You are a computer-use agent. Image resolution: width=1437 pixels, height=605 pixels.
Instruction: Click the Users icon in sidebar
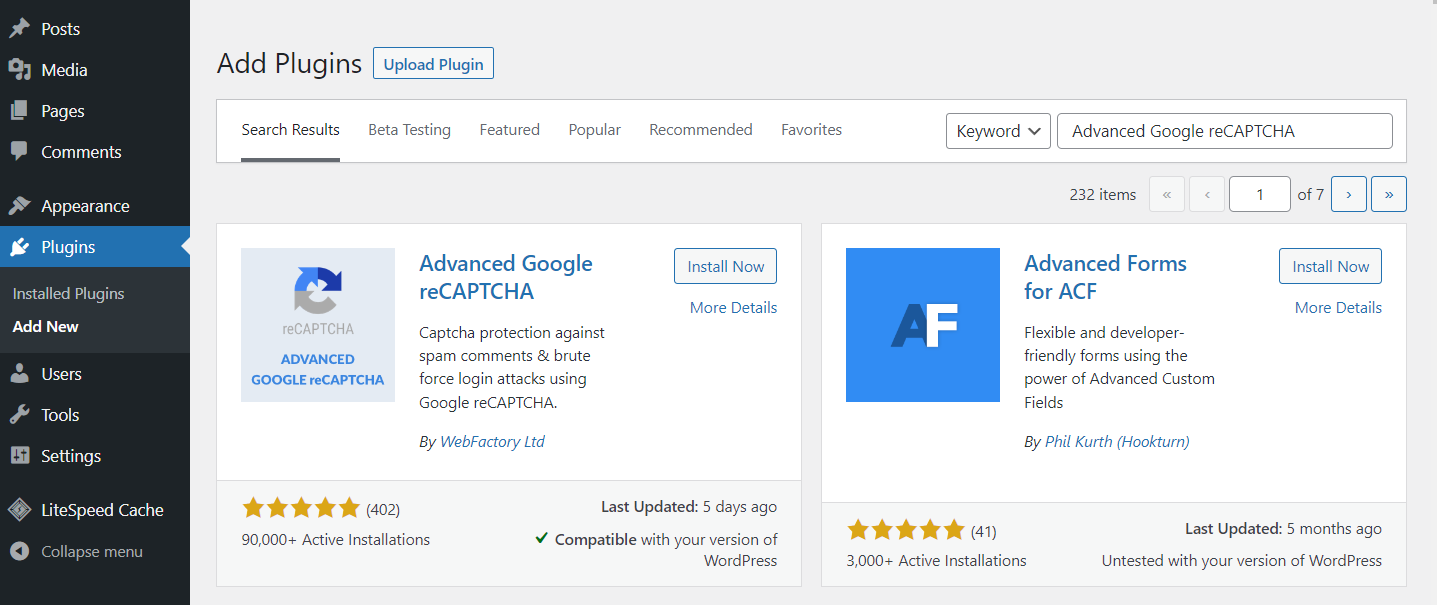click(19, 374)
